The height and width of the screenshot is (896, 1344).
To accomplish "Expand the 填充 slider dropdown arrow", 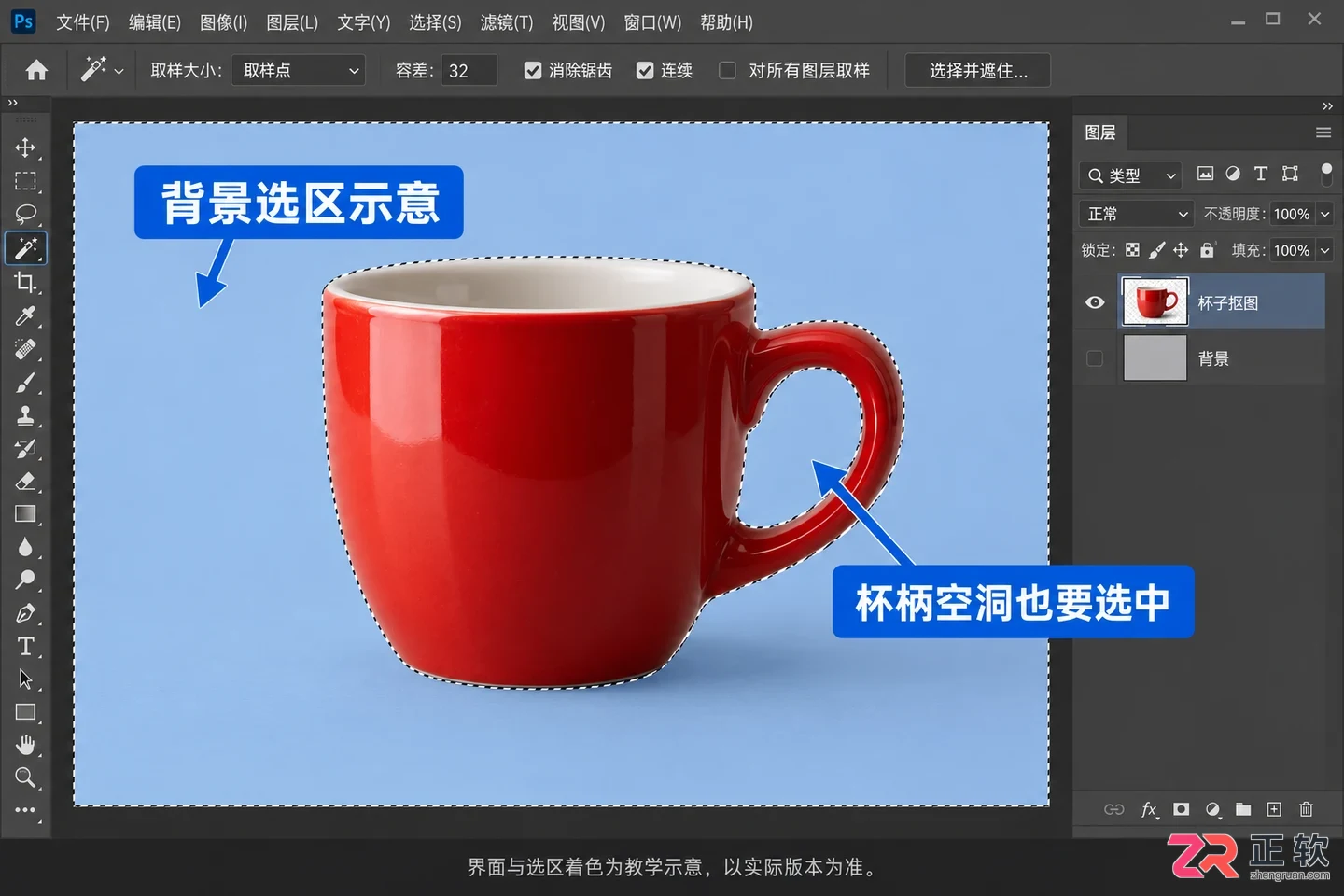I will 1324,250.
